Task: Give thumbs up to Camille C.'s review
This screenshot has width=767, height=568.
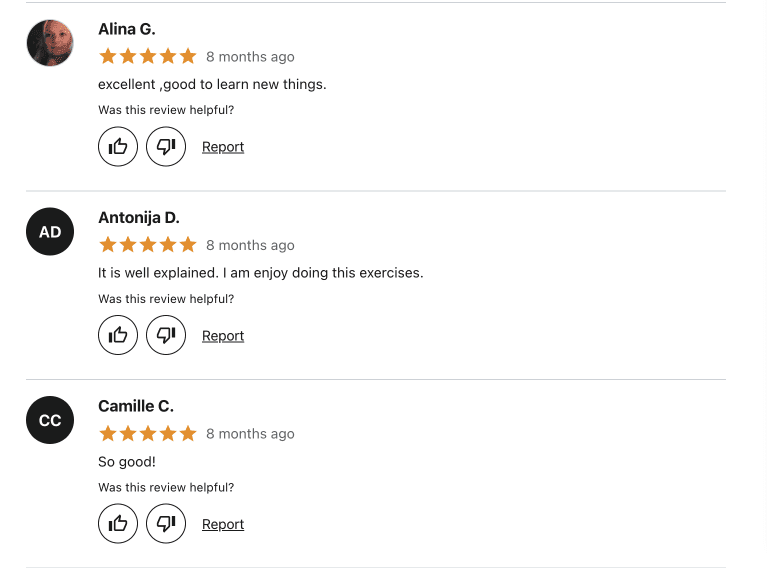Action: pyautogui.click(x=118, y=524)
